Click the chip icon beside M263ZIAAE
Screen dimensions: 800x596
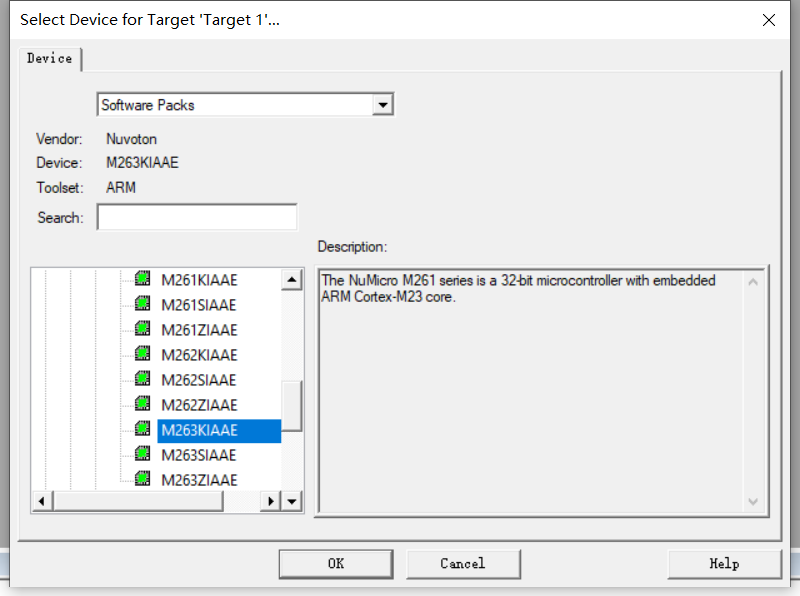coord(142,479)
